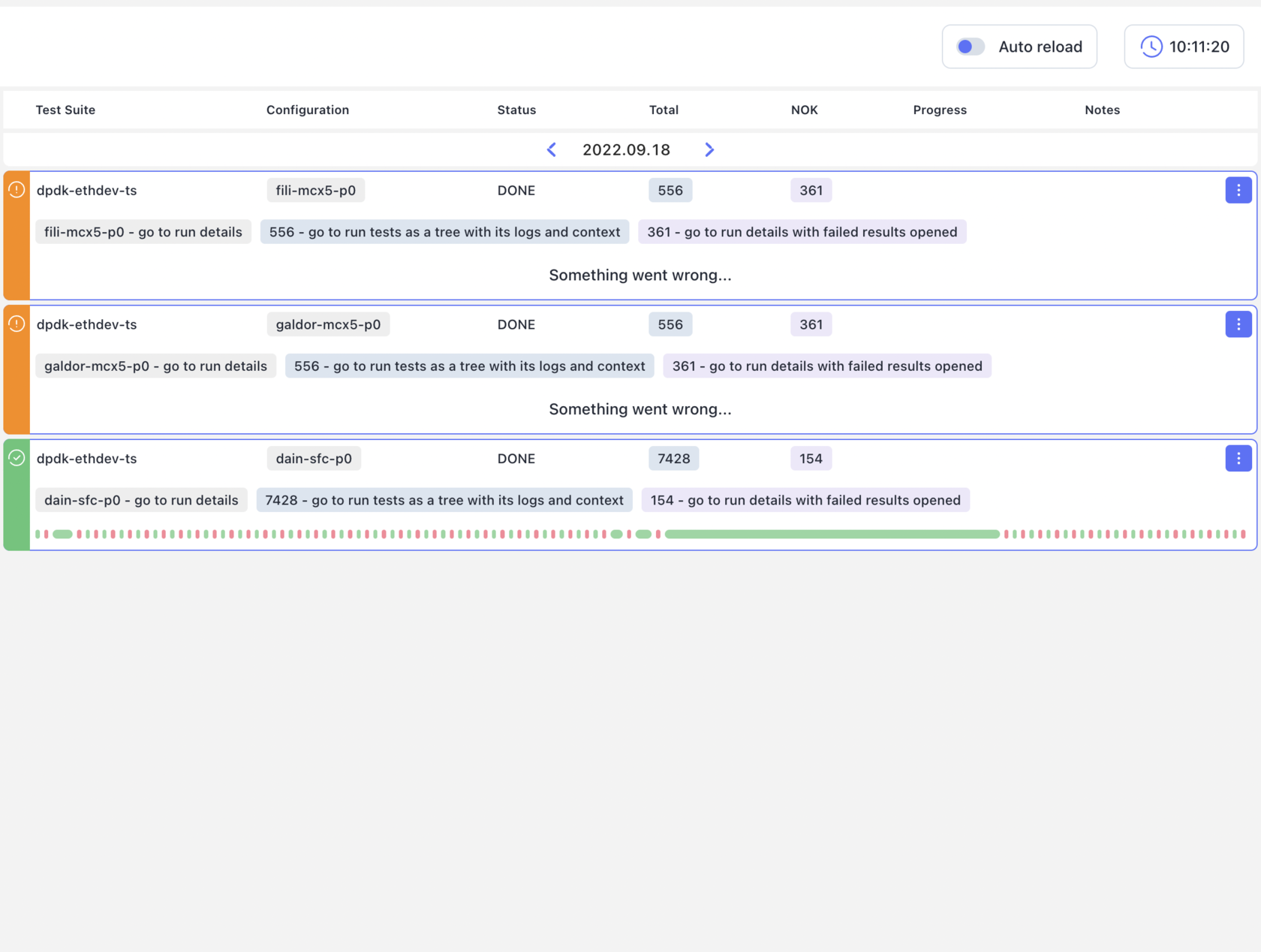The width and height of the screenshot is (1261, 952).
Task: Click dpdk-ethdev-ts in the fili-mcx5-p0 row
Action: tap(86, 190)
